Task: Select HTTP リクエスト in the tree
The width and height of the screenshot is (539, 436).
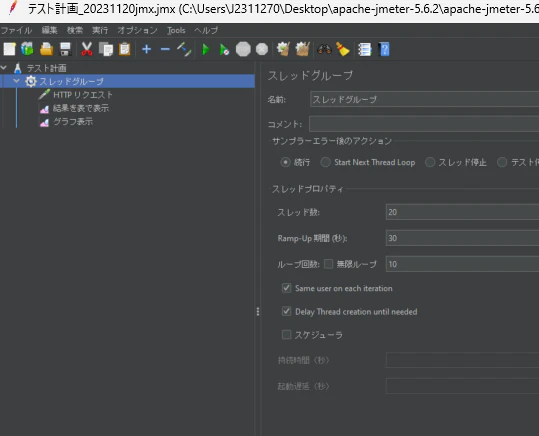Action: (x=83, y=95)
